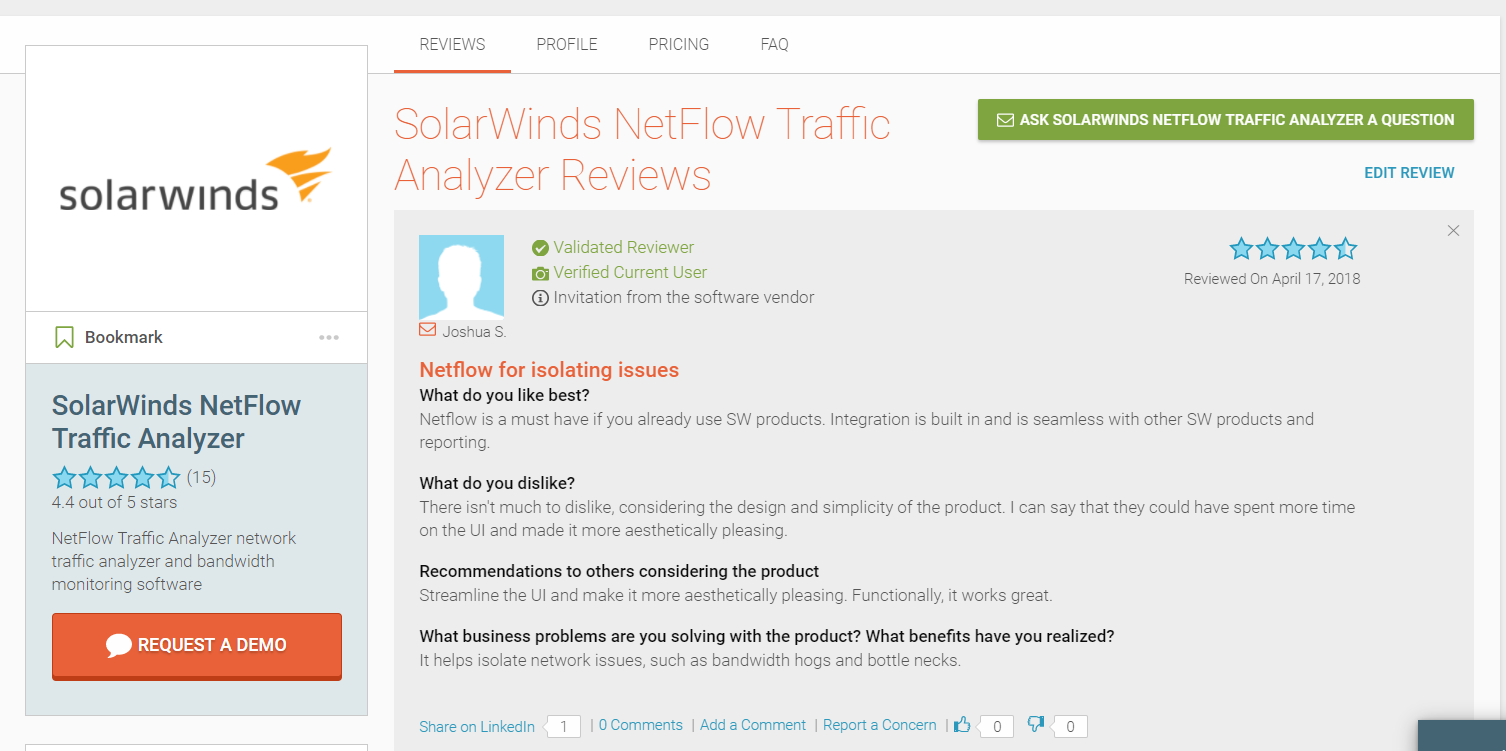Click the thumbs up icon

click(x=962, y=724)
